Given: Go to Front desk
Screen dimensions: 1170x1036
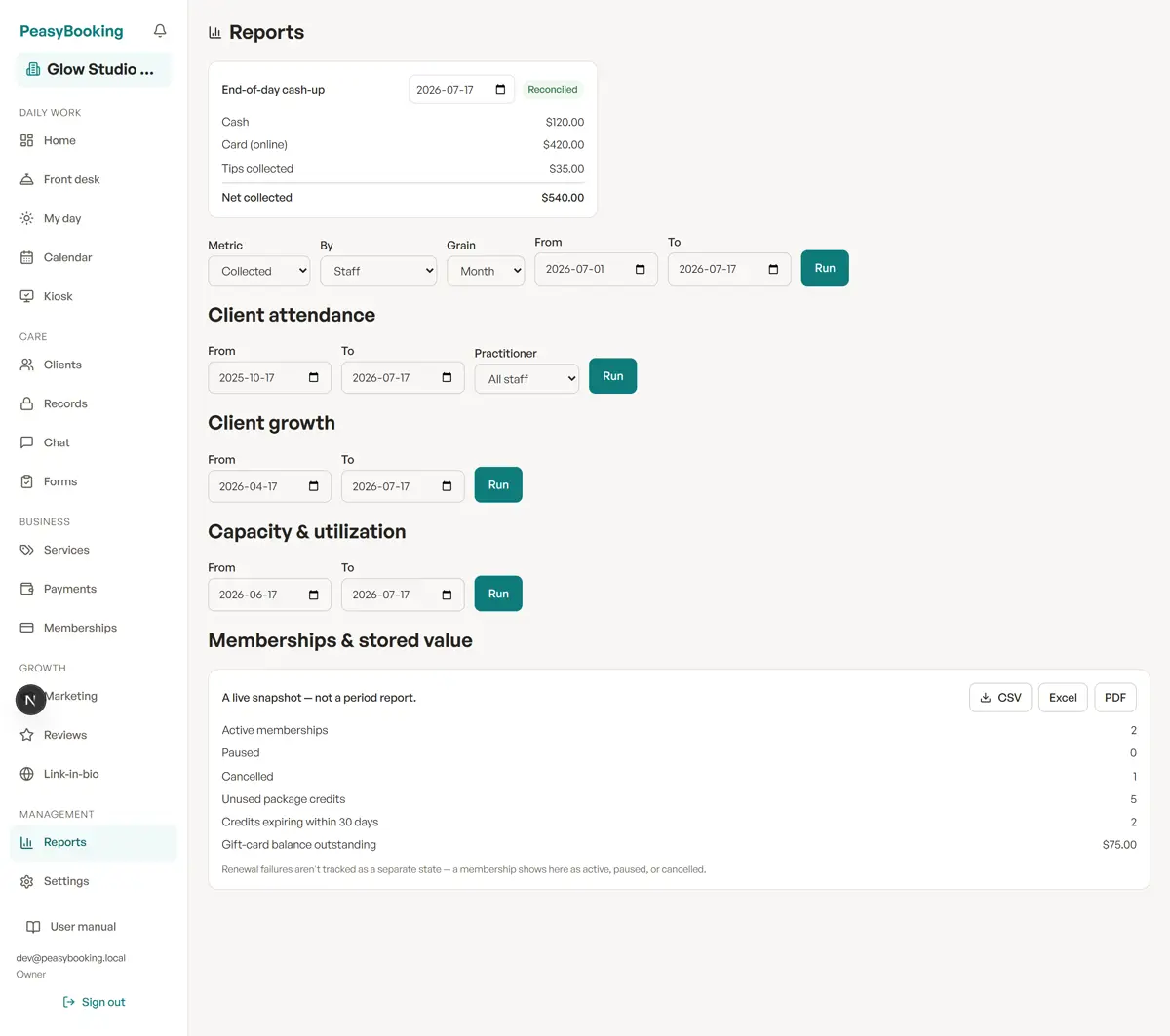Looking at the screenshot, I should [x=94, y=179].
